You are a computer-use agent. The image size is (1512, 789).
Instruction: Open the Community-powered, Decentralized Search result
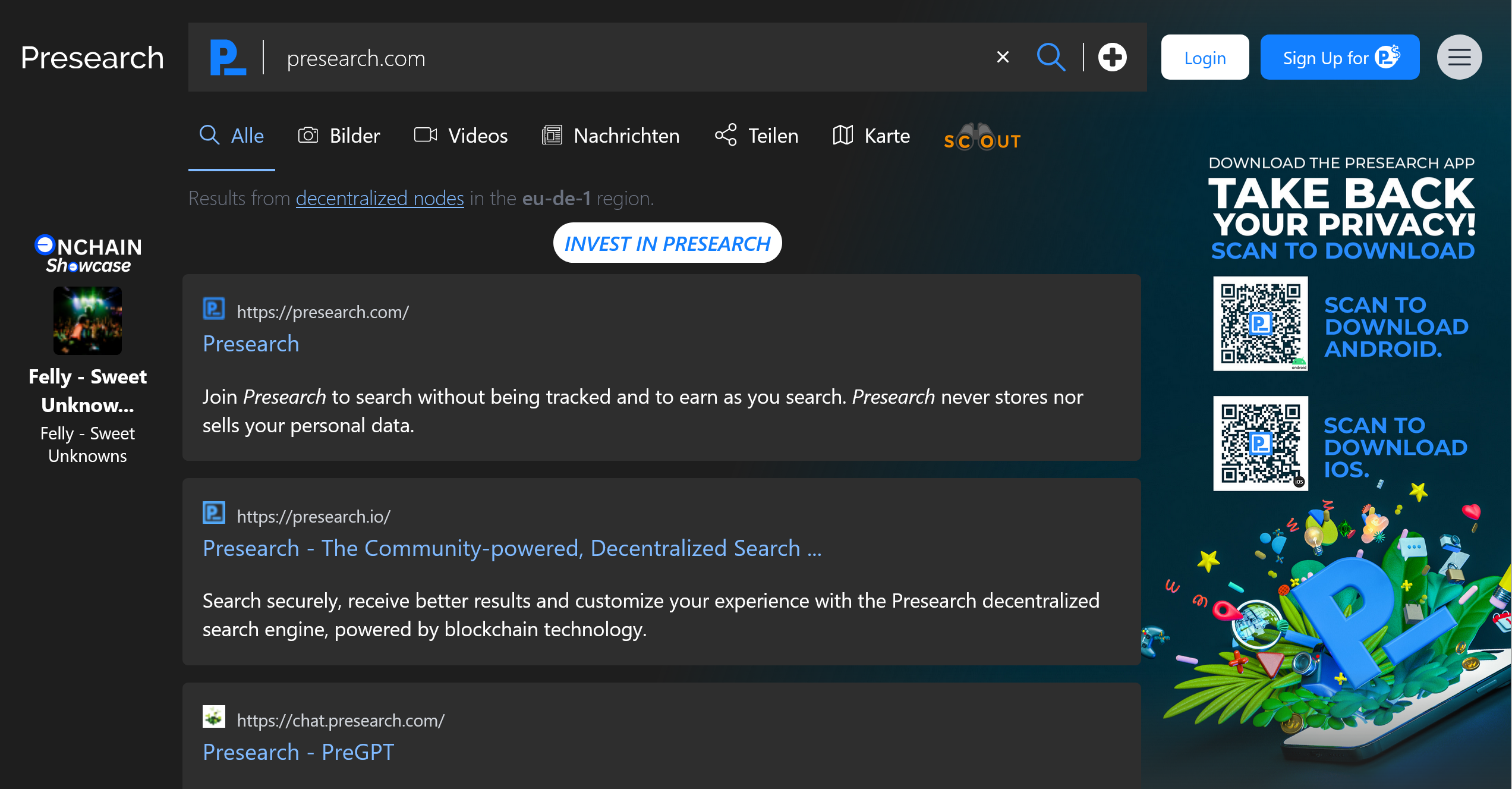pos(512,548)
